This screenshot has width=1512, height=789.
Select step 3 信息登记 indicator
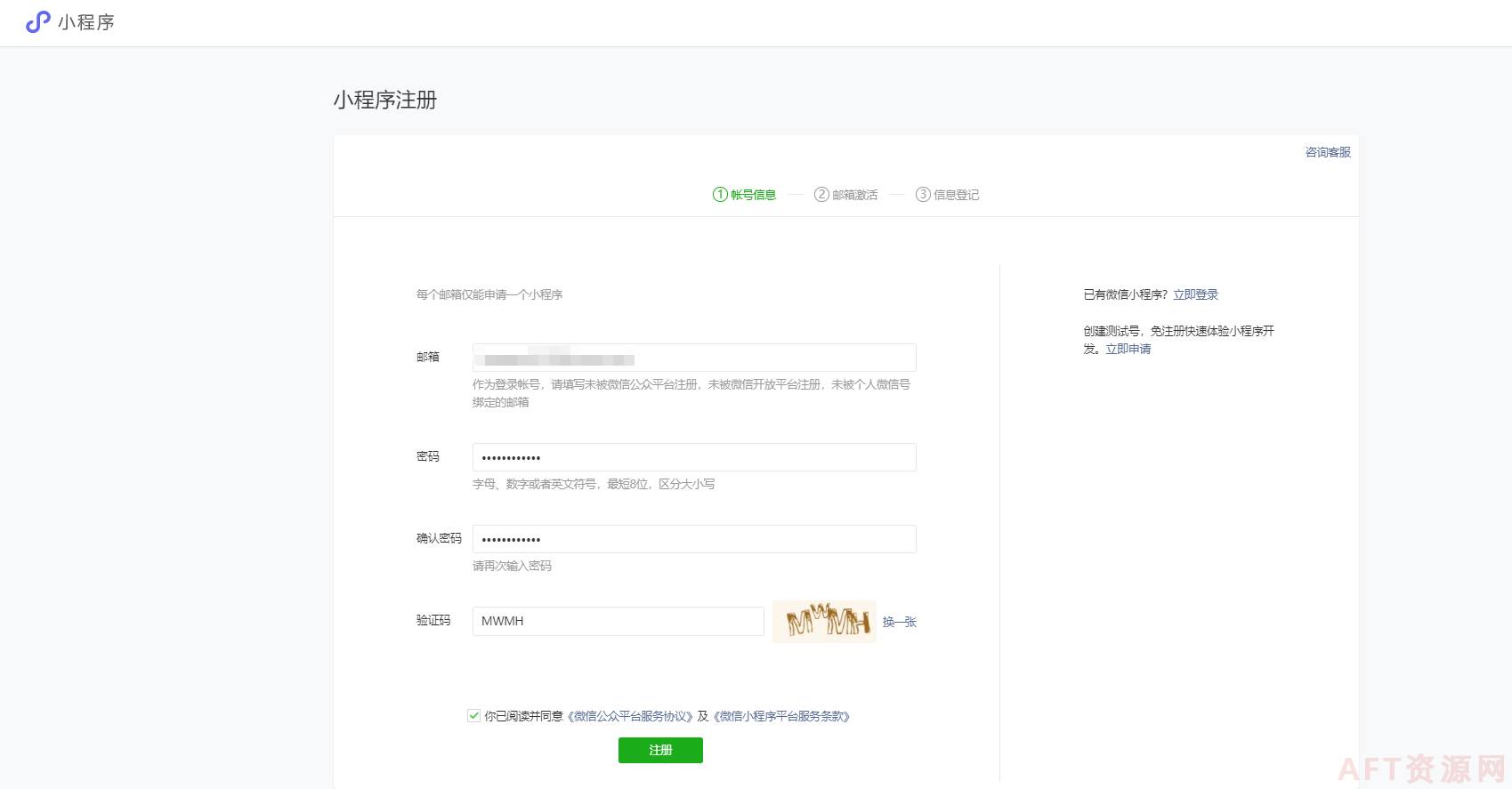coord(948,195)
